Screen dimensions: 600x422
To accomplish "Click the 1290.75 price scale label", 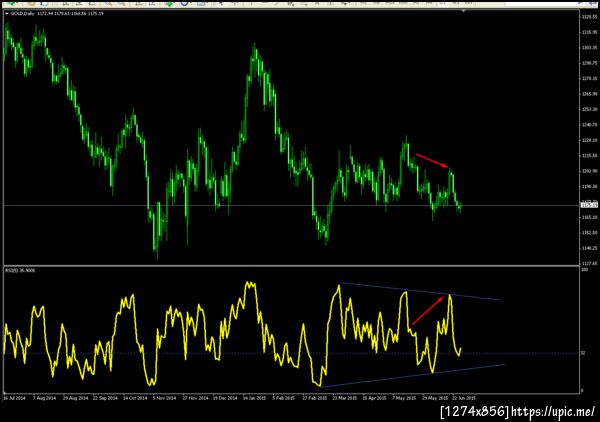I will tap(589, 63).
